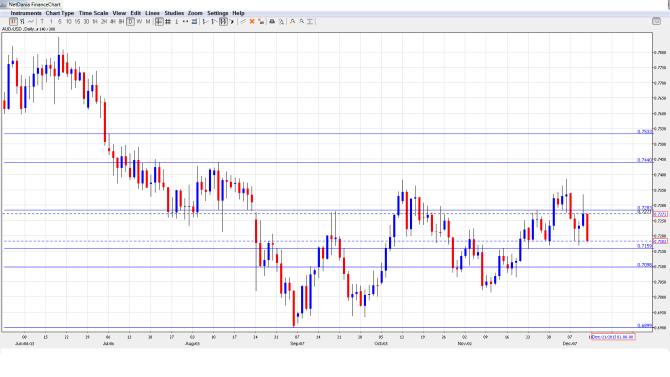Click the orange delete-all-lines icon

pos(261,21)
